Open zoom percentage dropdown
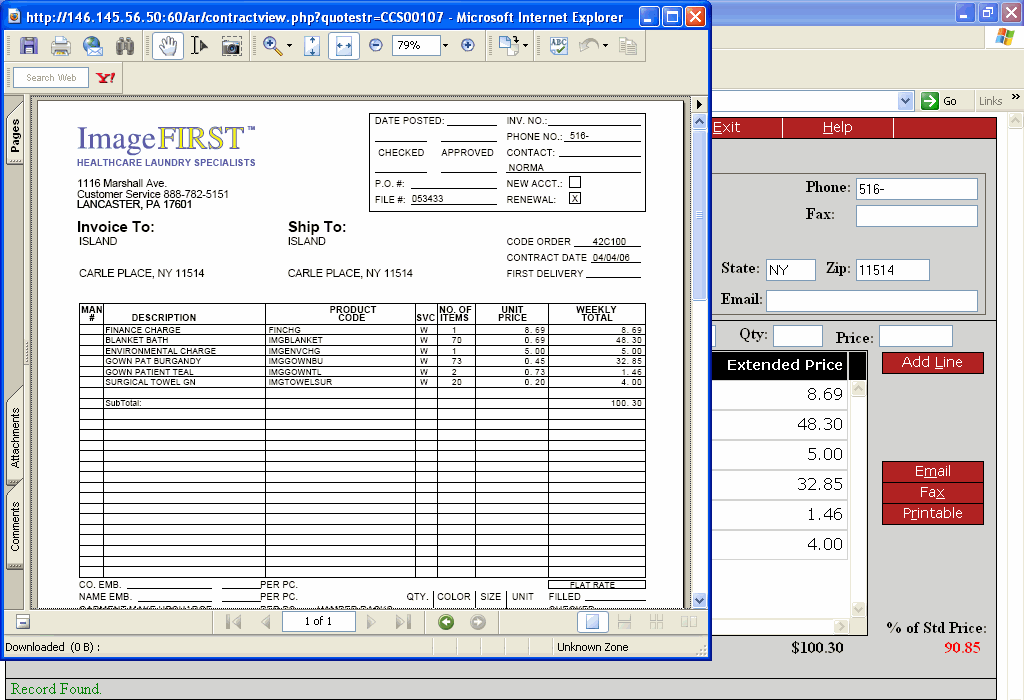Image resolution: width=1024 pixels, height=700 pixels. tap(445, 46)
